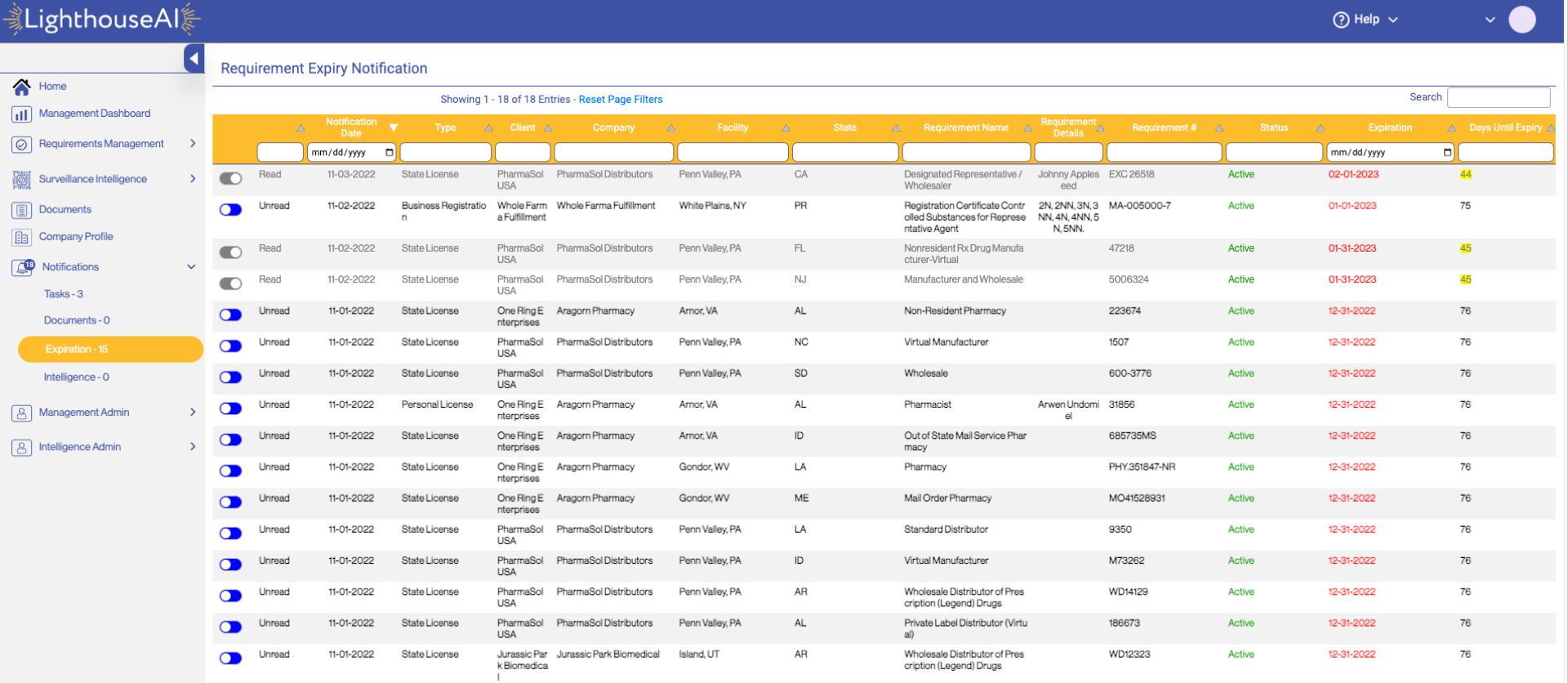Image resolution: width=1568 pixels, height=683 pixels.
Task: Click the Help text button
Action: tap(1366, 20)
